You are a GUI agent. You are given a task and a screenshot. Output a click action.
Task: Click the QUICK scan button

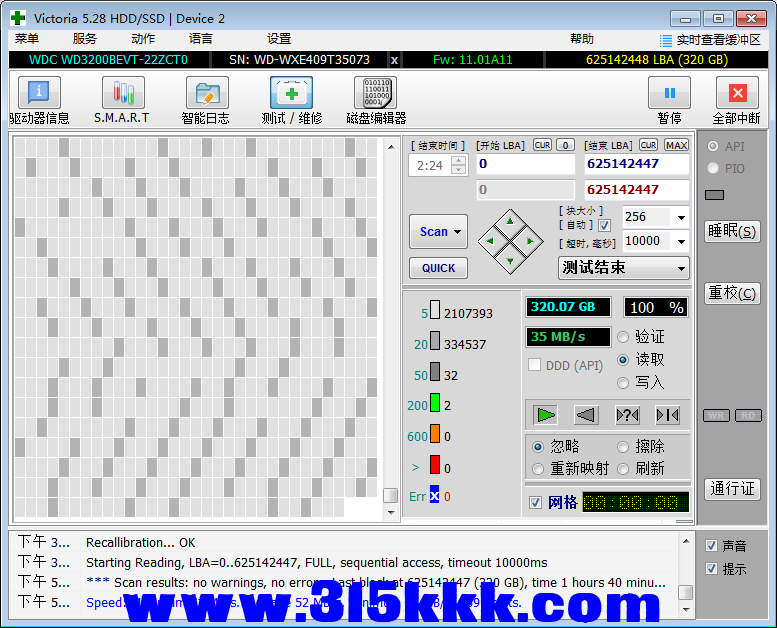pos(438,268)
